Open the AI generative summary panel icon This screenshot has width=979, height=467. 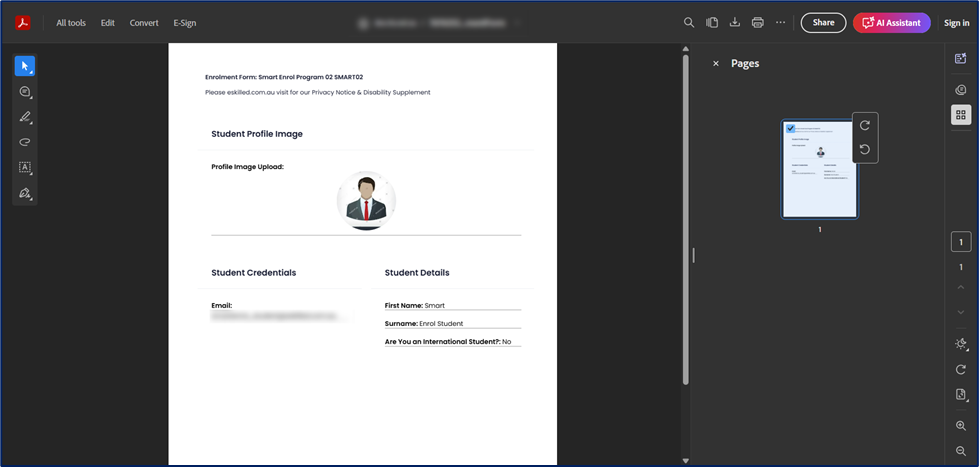[x=961, y=58]
